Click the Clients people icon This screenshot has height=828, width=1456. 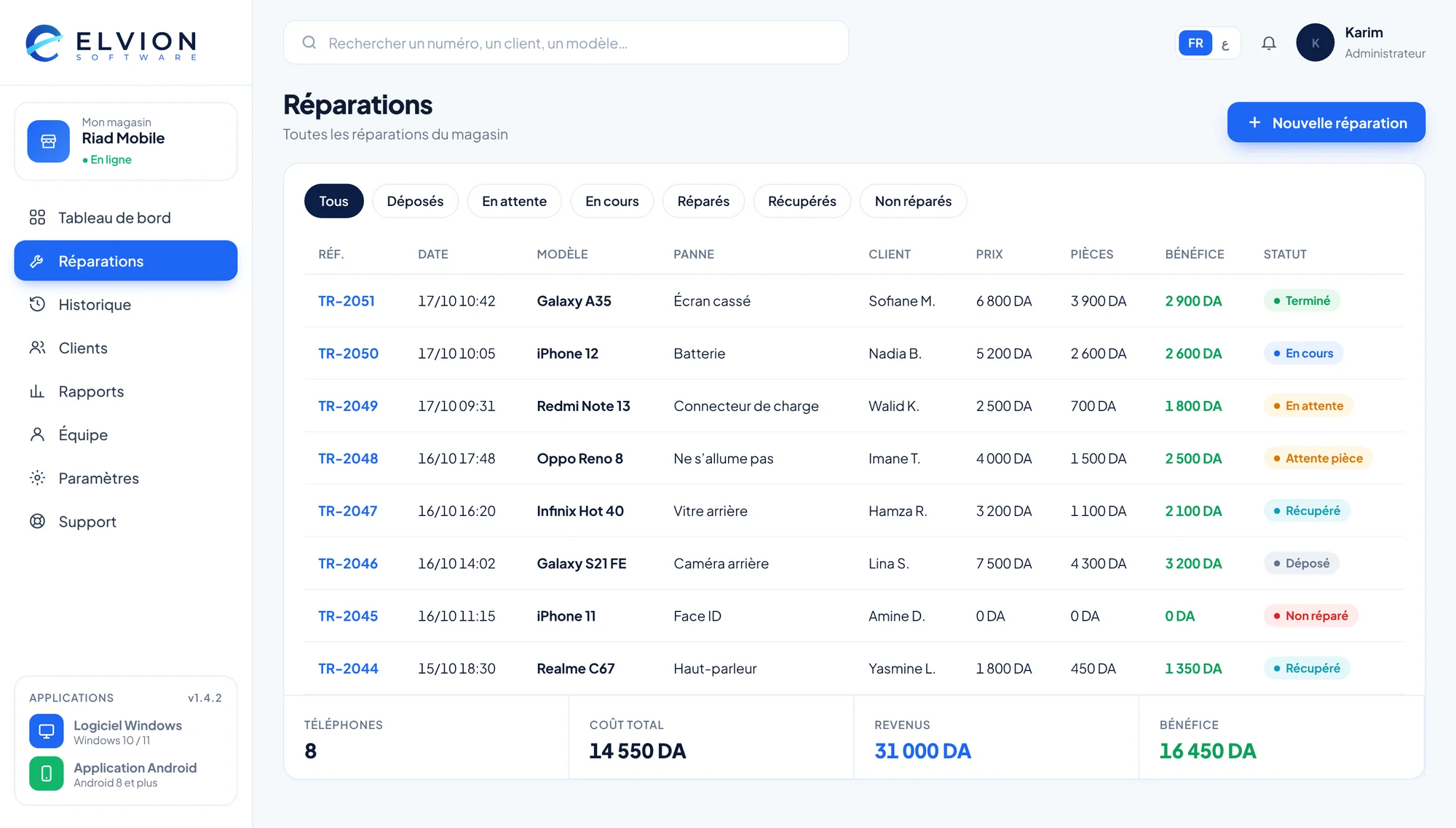(37, 348)
